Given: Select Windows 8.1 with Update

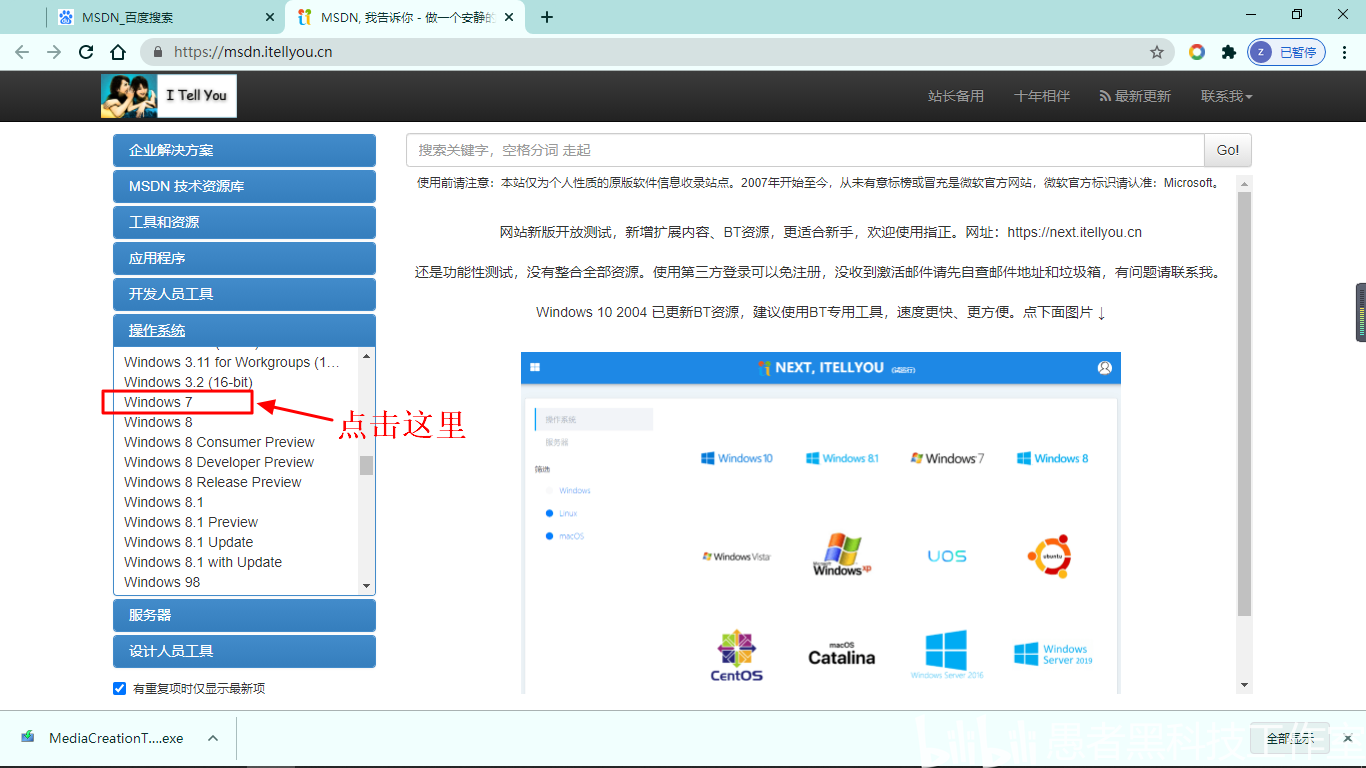Looking at the screenshot, I should click(x=203, y=562).
